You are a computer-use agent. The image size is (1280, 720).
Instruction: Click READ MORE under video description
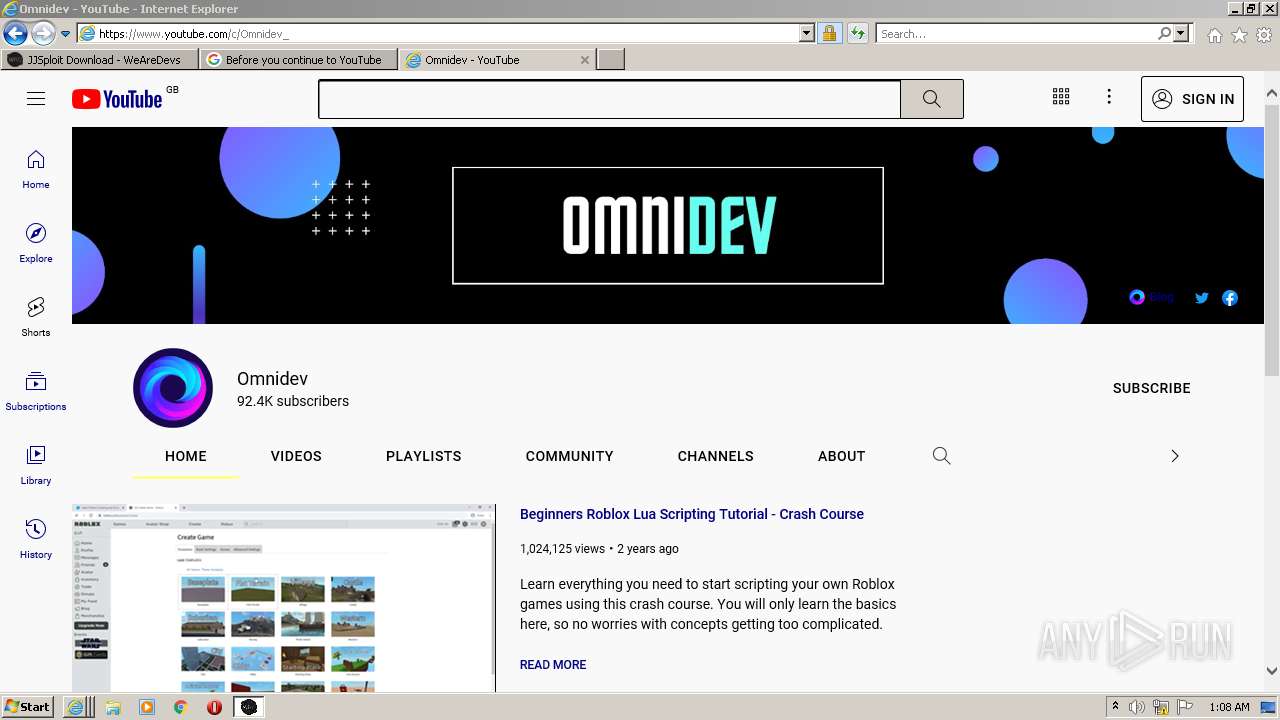(x=553, y=665)
